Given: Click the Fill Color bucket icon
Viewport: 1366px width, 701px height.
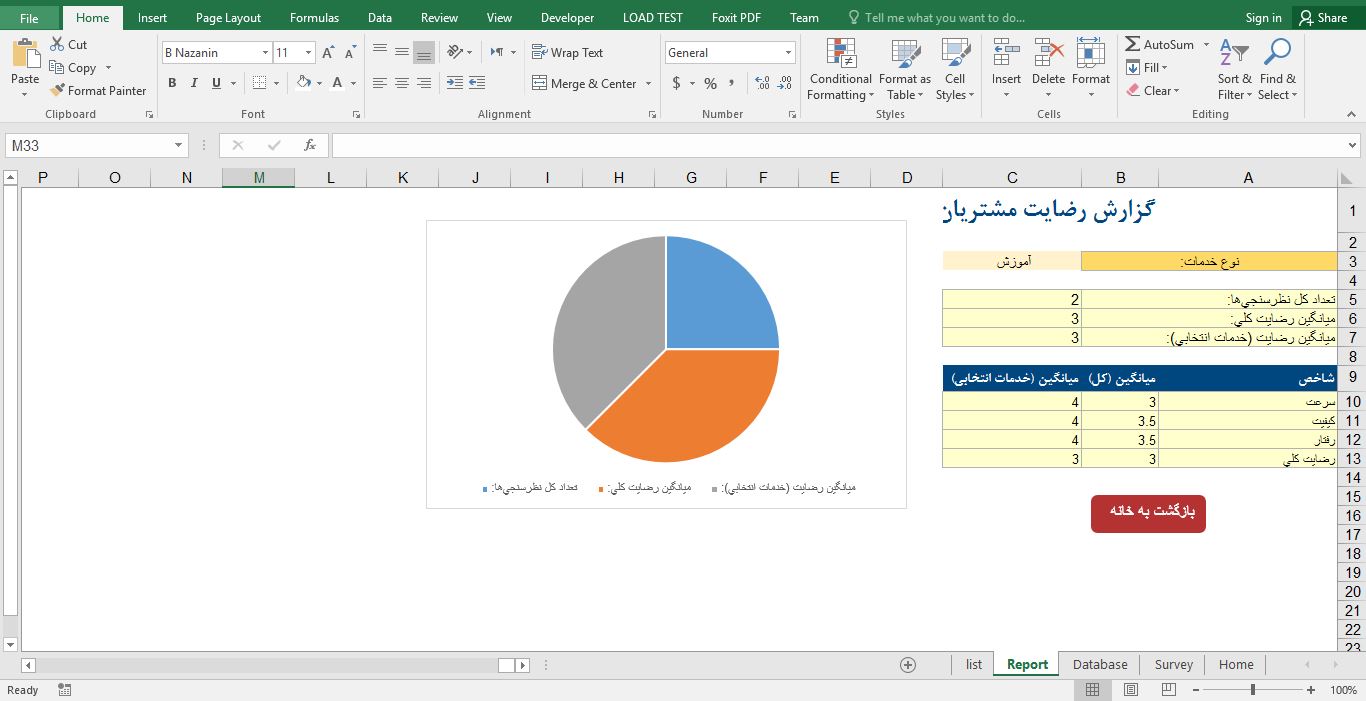Looking at the screenshot, I should (x=304, y=83).
